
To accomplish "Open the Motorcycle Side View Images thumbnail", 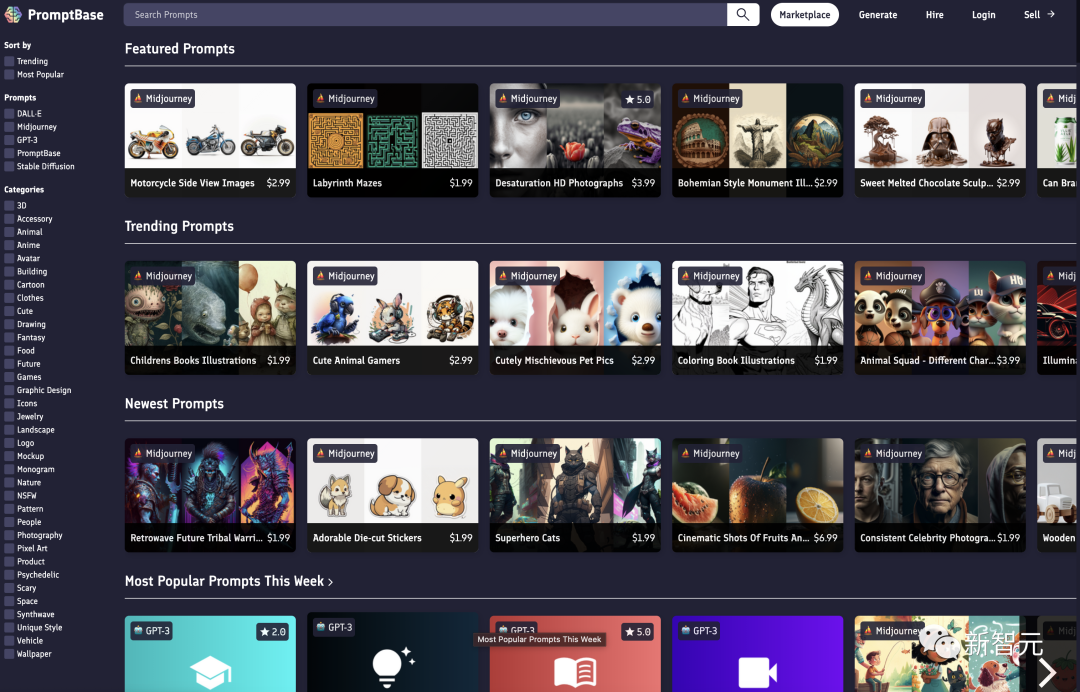I will click(210, 126).
